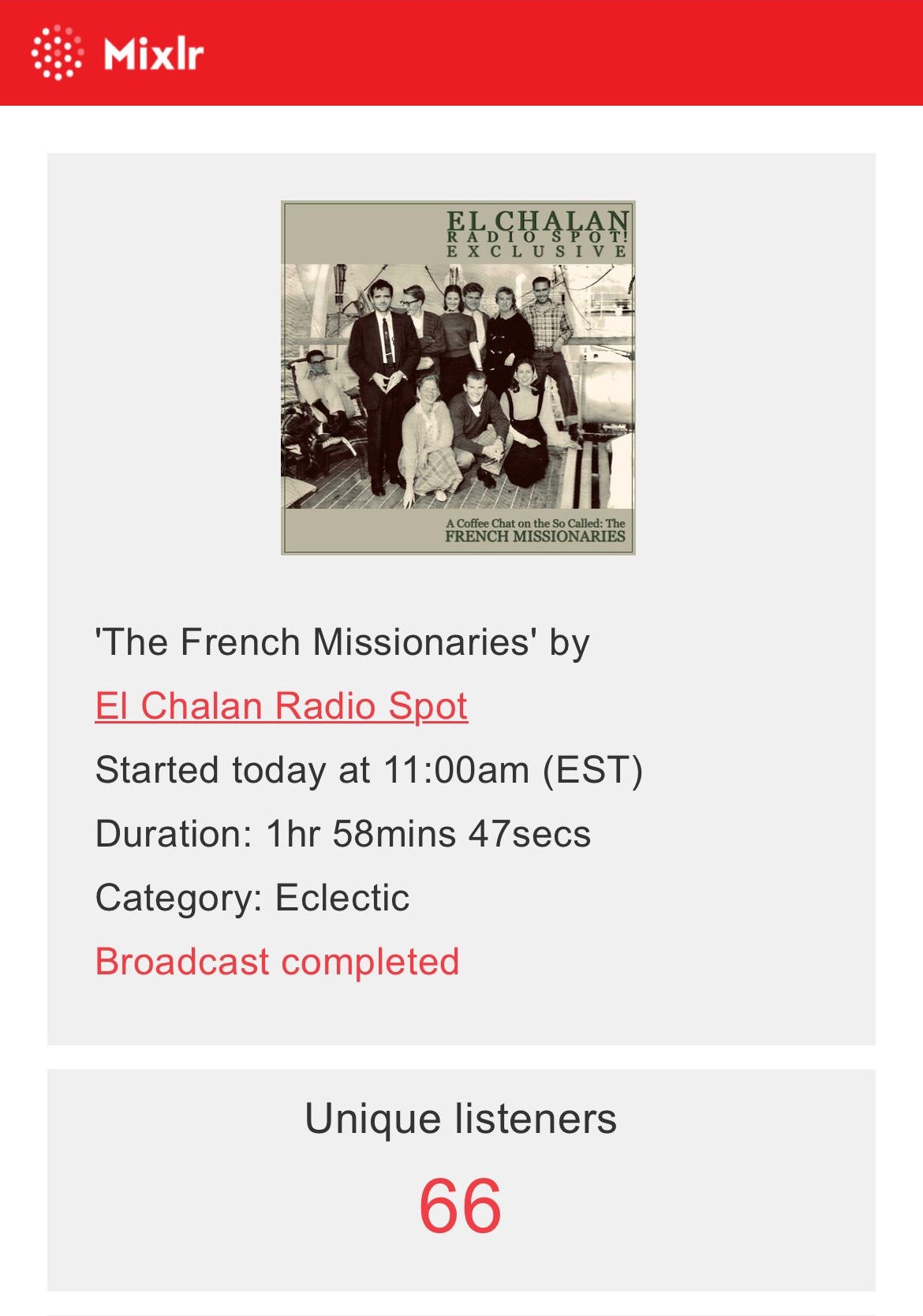Viewport: 923px width, 1316px height.
Task: Click the 'Started today at 11:00am (EST)' line
Action: [368, 770]
